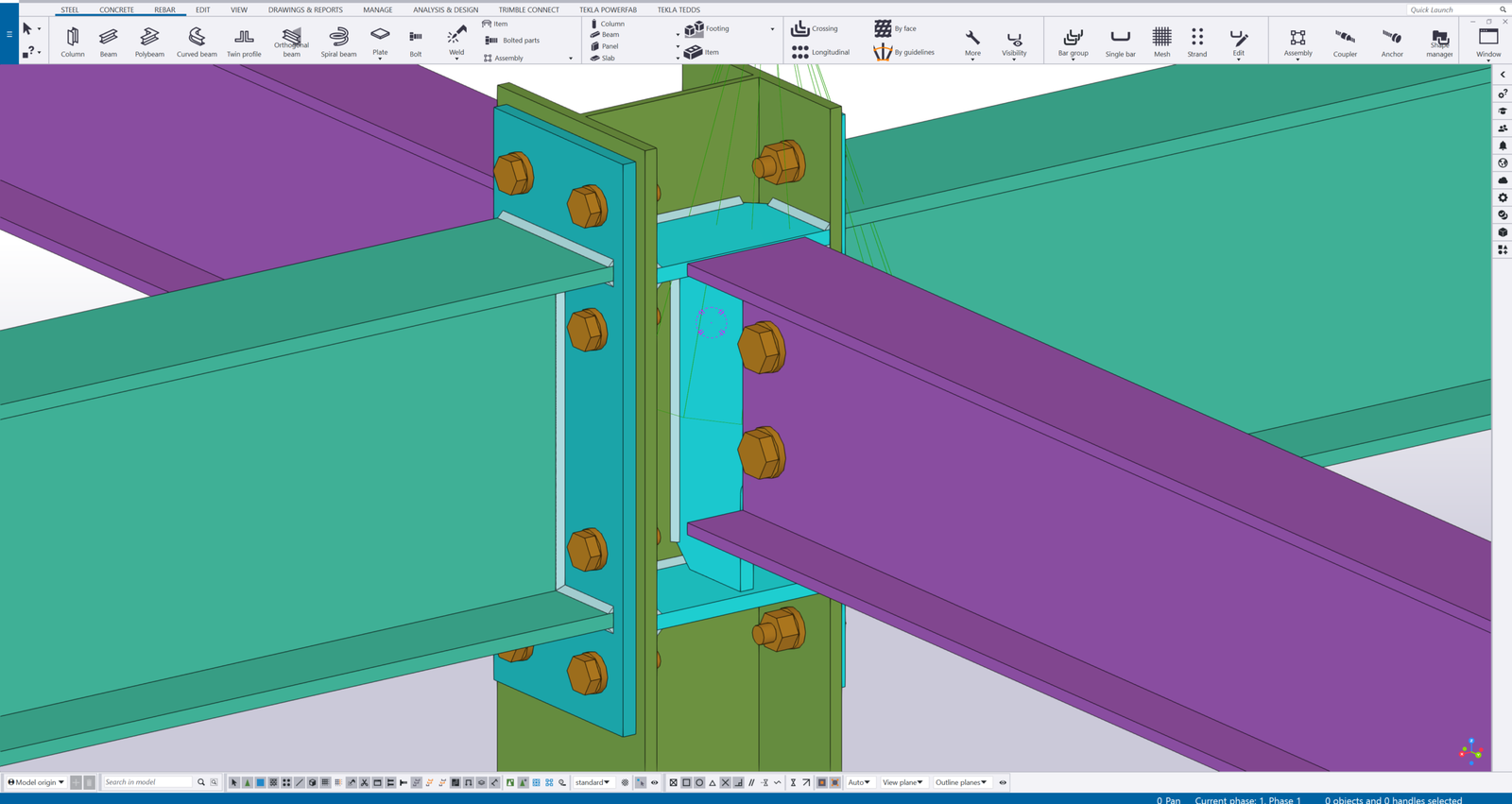Click the Bolted parts button
Viewport: 1512px width, 804px height.
coord(512,41)
